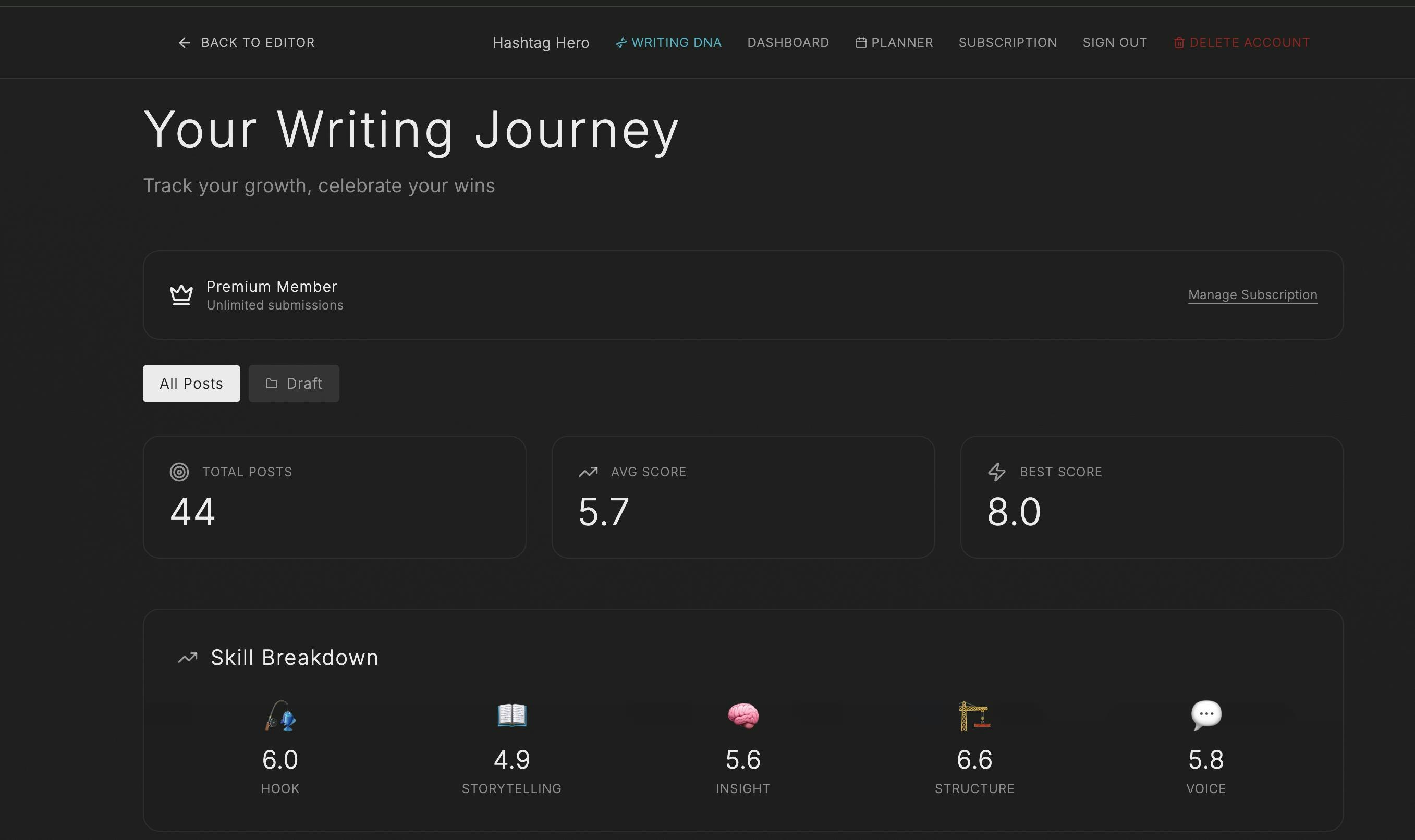Select the All Posts filter tab
Viewport: 1415px width, 840px height.
pos(191,384)
